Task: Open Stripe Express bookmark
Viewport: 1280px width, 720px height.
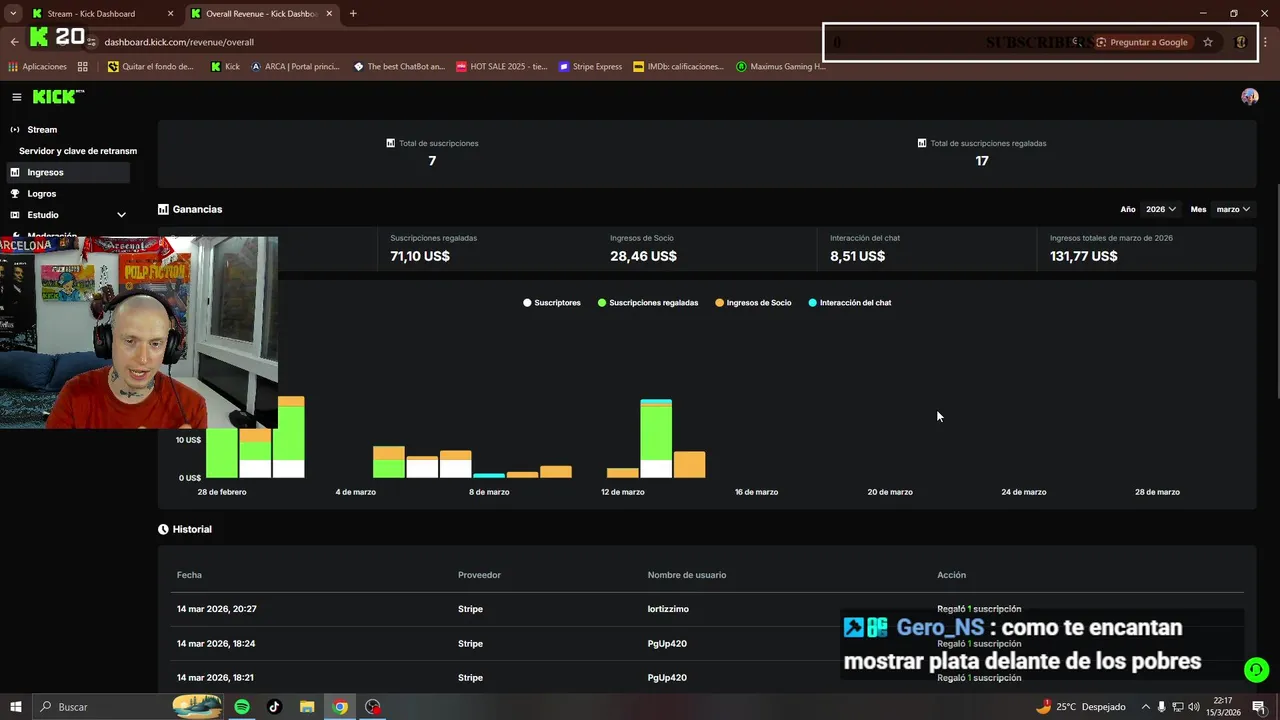Action: [x=590, y=67]
